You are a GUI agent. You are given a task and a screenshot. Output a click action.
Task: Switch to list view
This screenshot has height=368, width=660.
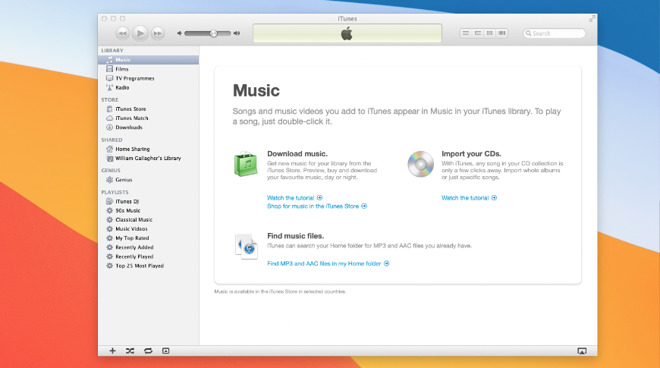click(x=466, y=33)
